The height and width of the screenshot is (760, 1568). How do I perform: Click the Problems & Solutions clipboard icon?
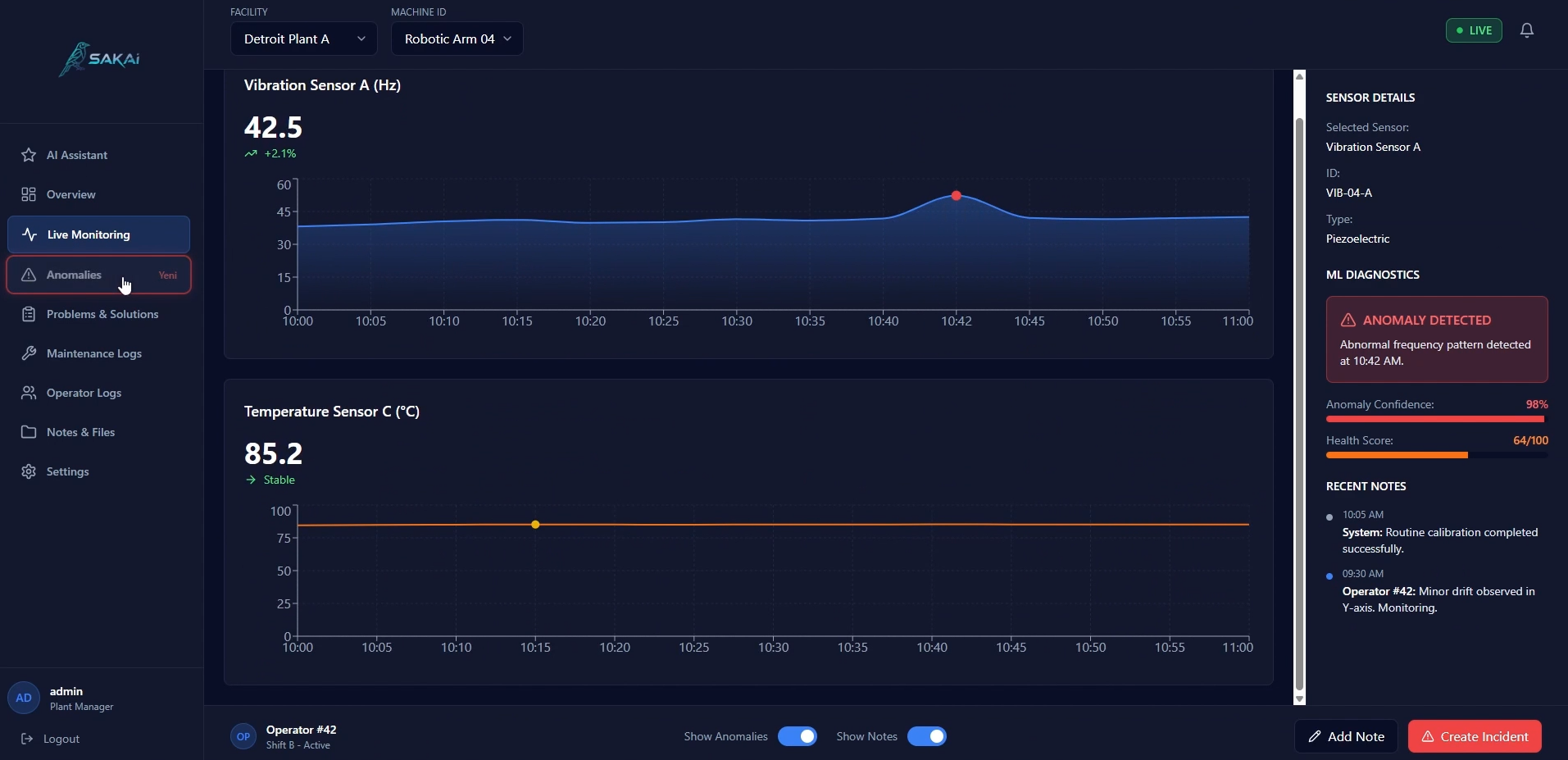(29, 314)
